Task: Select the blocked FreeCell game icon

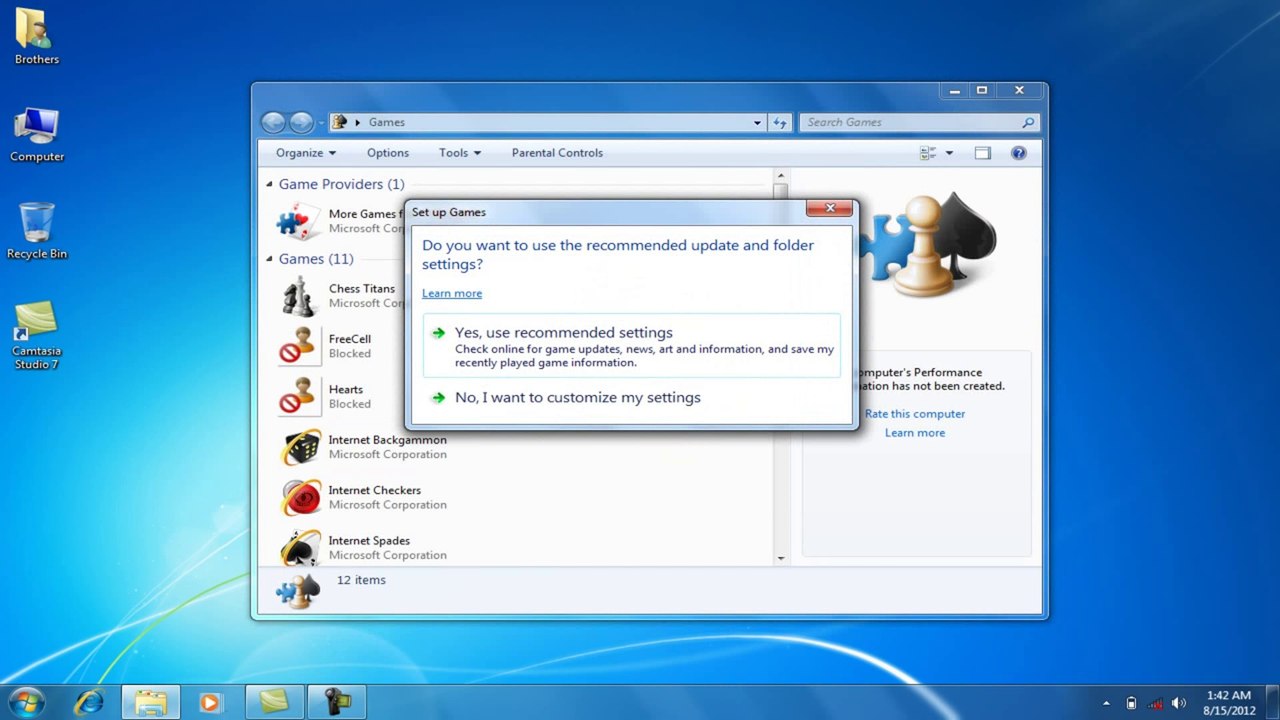Action: [x=298, y=346]
